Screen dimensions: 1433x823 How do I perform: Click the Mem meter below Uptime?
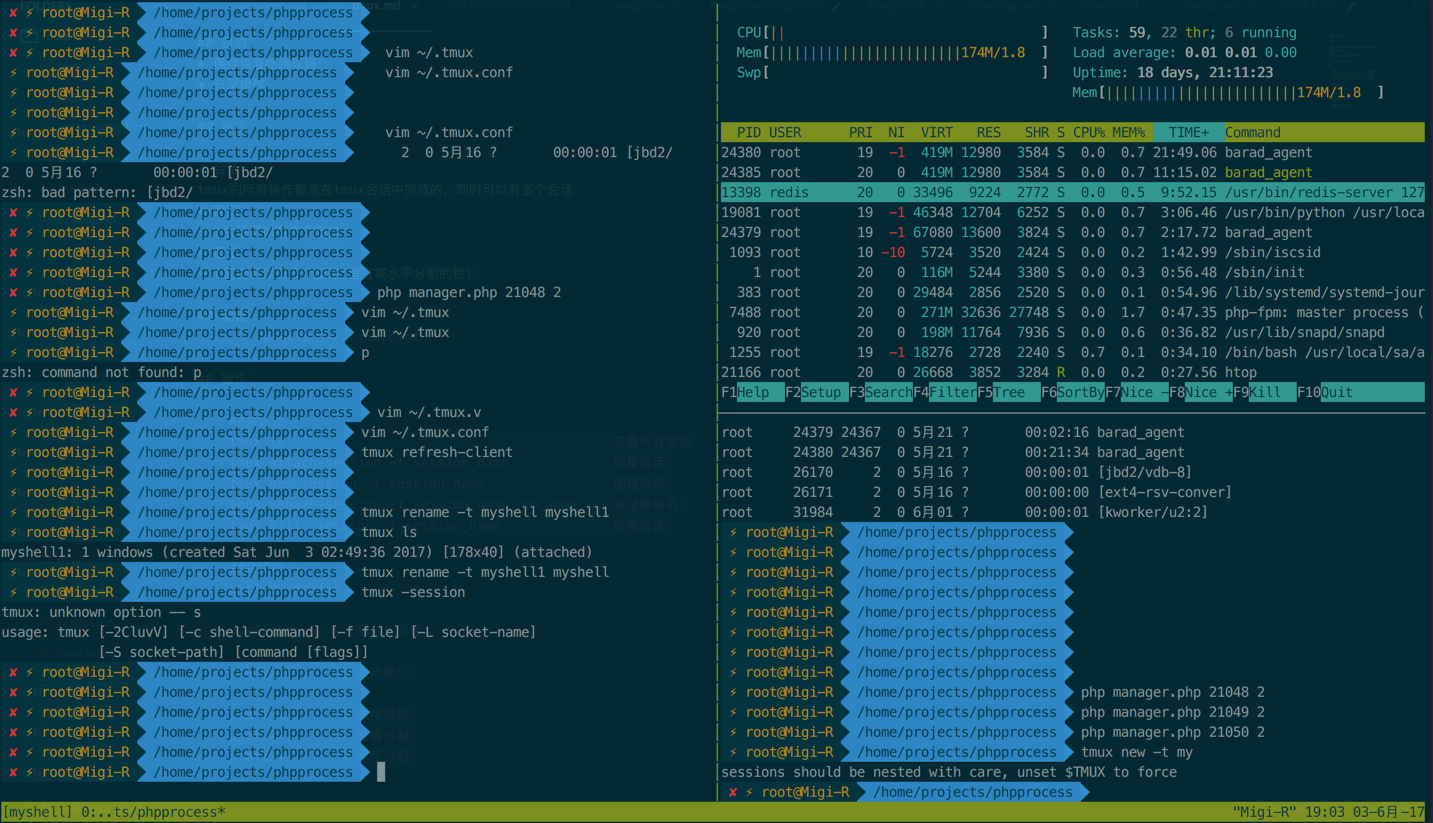point(1229,92)
